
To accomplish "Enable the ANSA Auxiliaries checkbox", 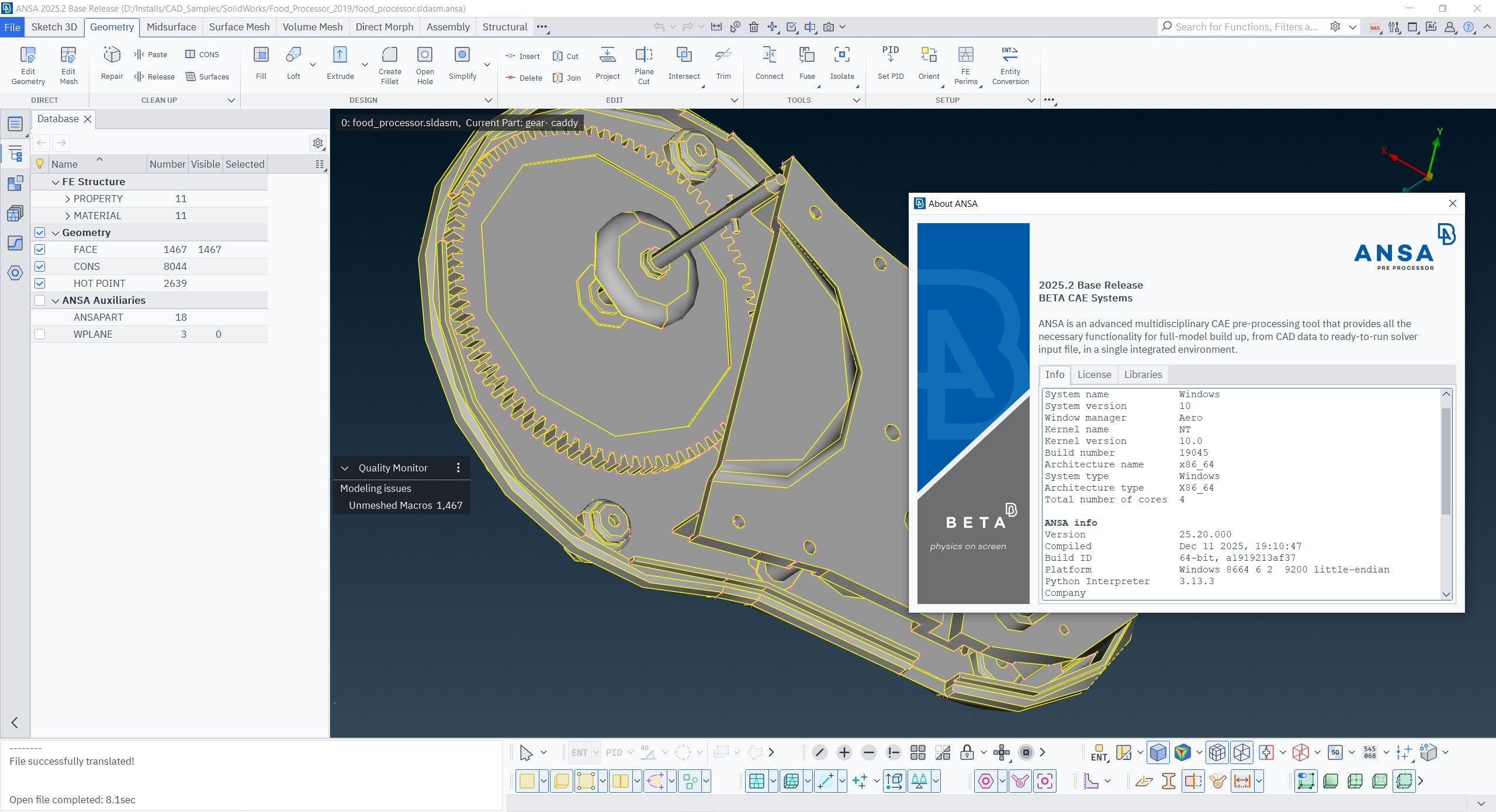I will [40, 300].
